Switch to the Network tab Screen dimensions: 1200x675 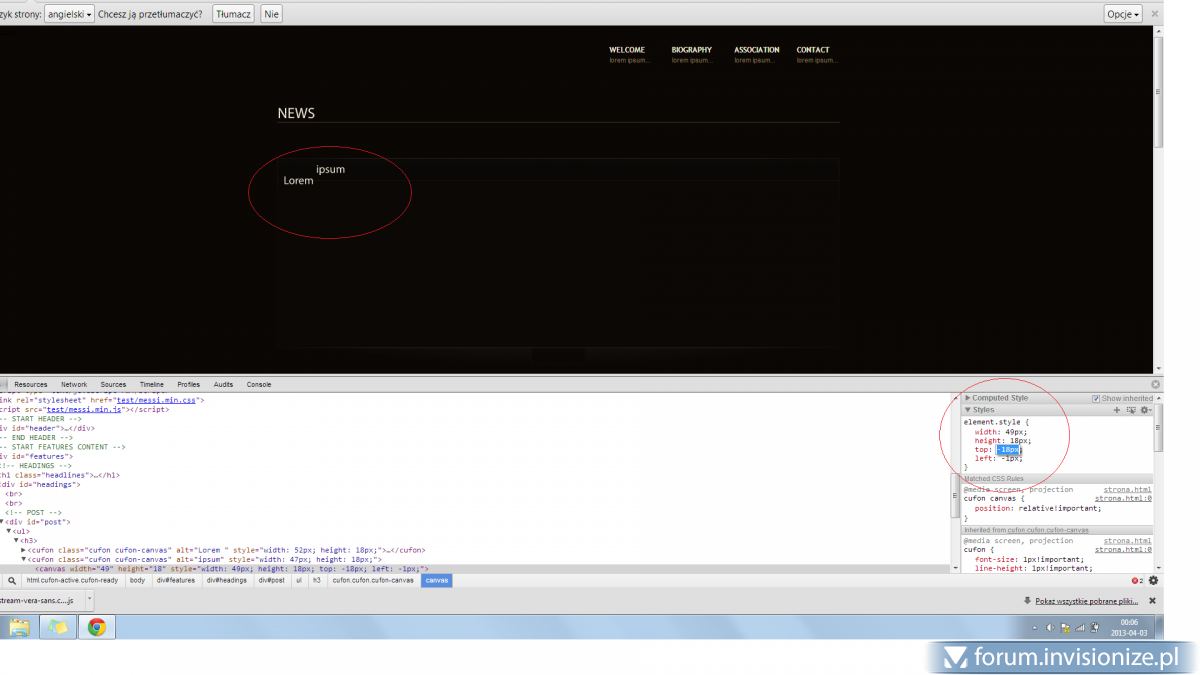pyautogui.click(x=74, y=384)
